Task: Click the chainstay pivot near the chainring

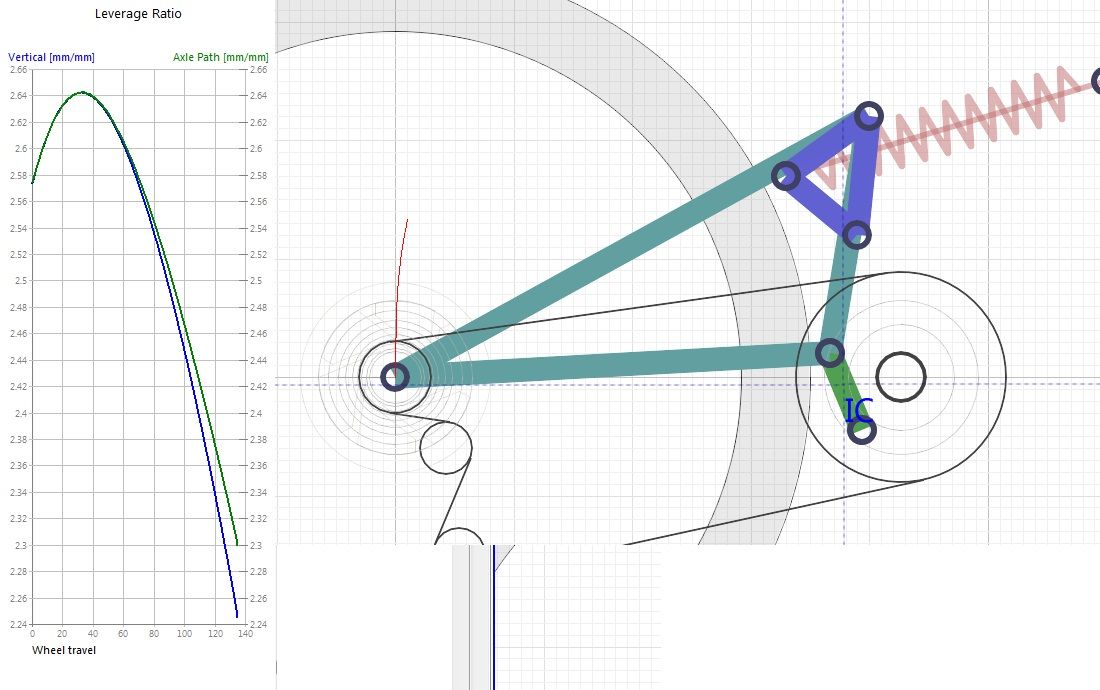Action: click(830, 352)
